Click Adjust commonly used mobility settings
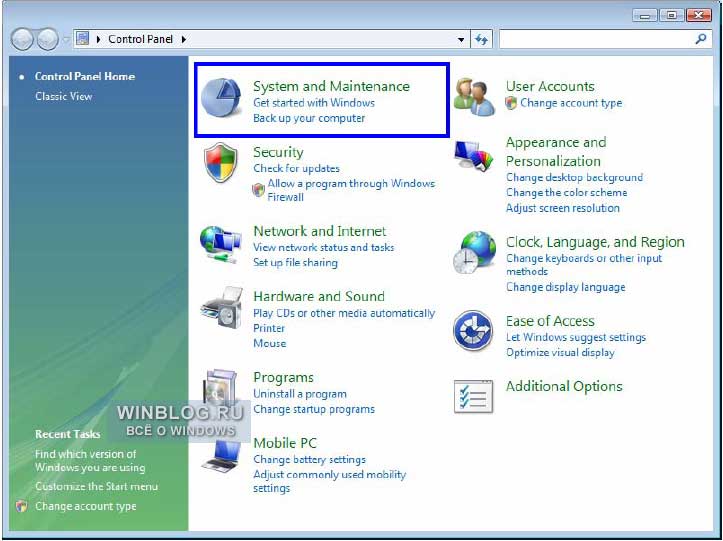 coord(329,481)
